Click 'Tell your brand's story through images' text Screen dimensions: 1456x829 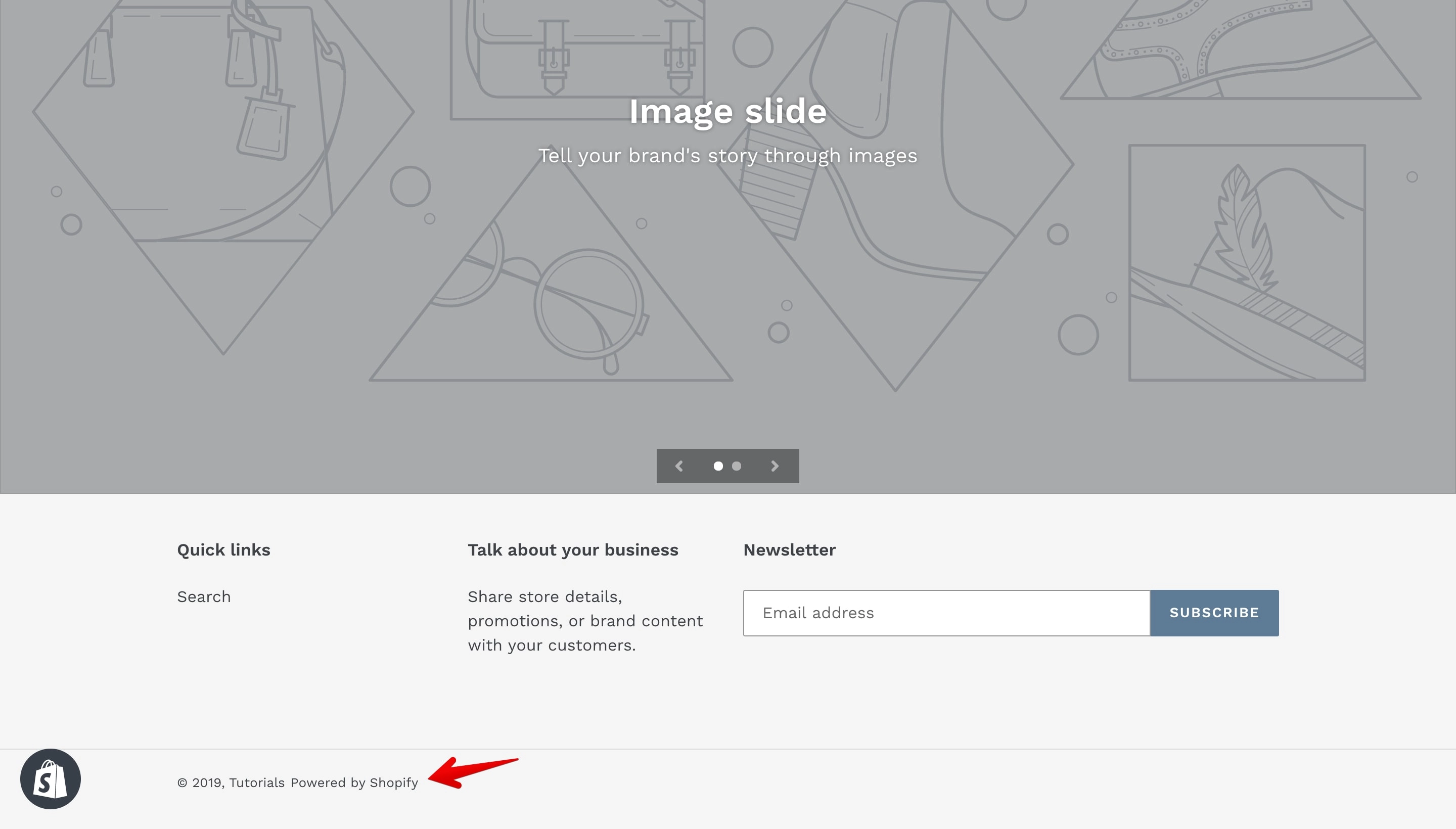(727, 156)
